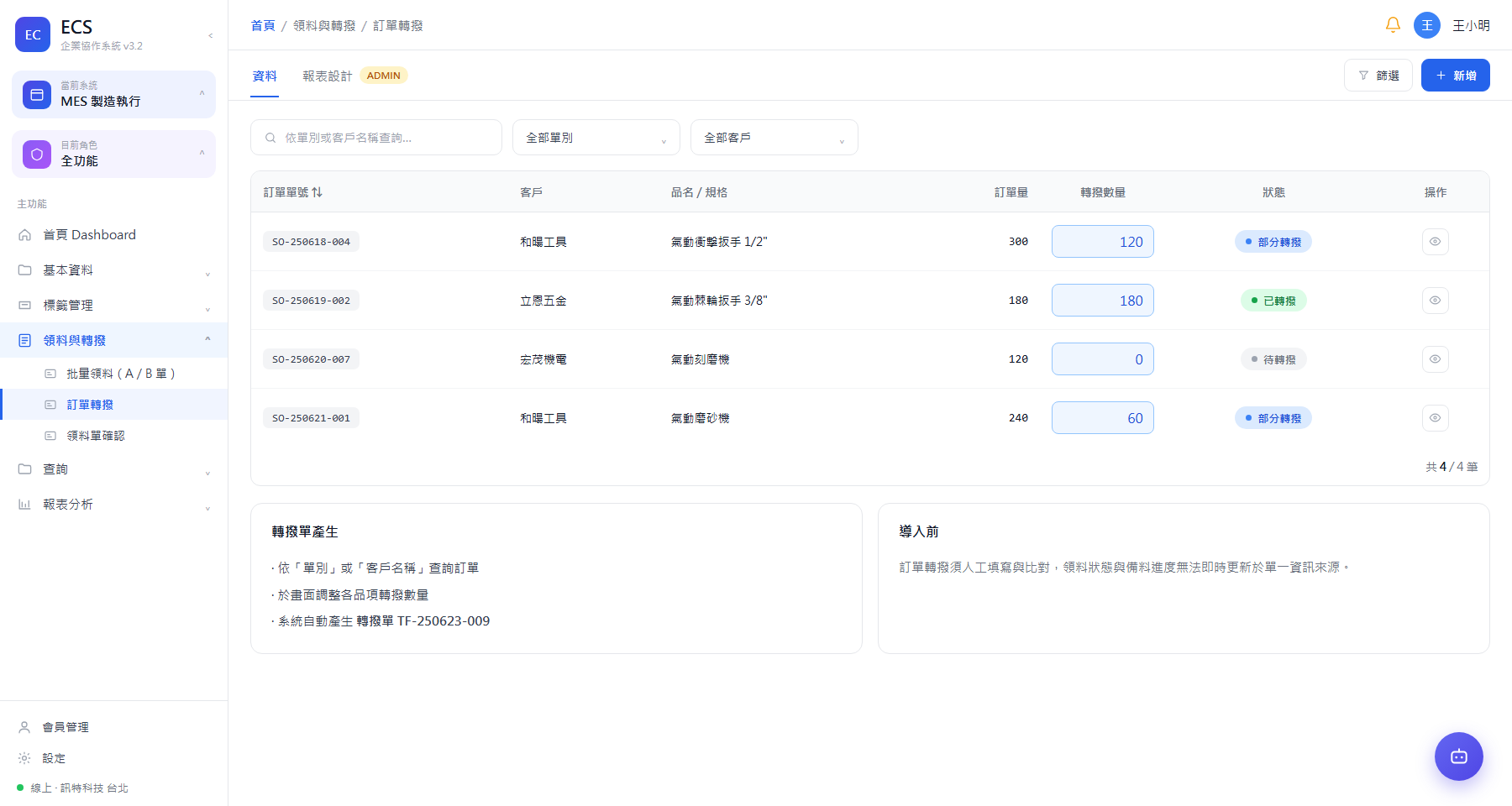Open the 全部單別 dropdown

pos(596,138)
